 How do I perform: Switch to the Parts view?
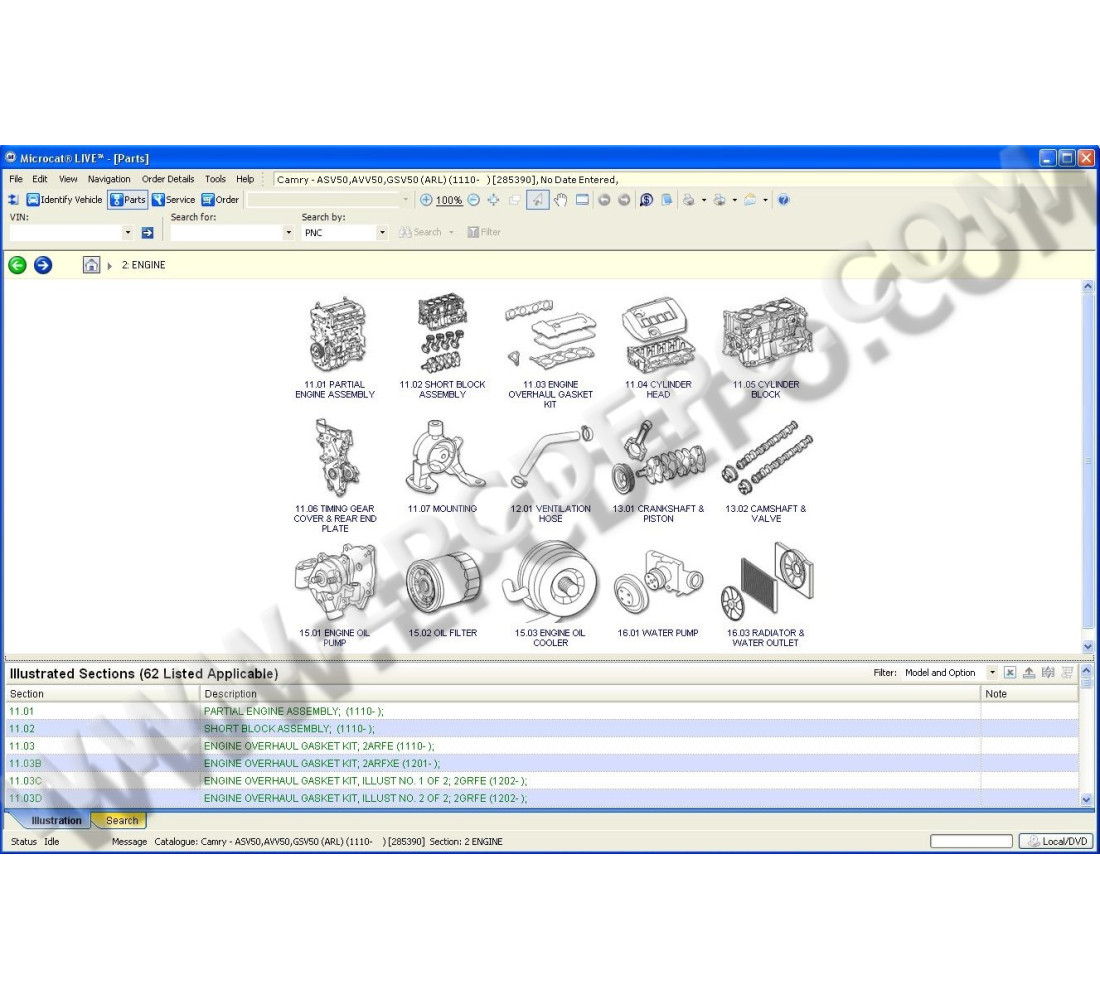tap(128, 200)
